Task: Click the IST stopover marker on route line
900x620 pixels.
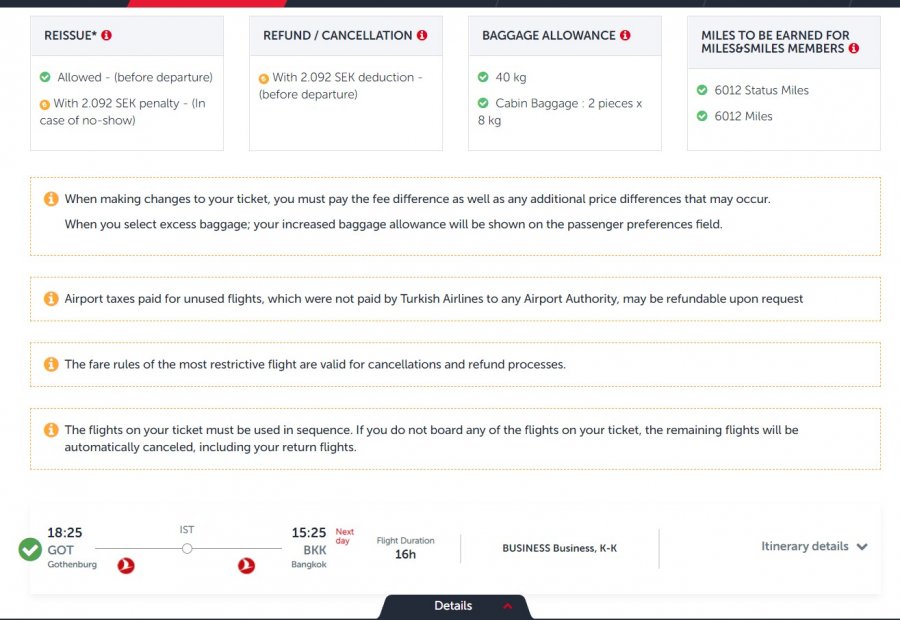Action: [187, 548]
